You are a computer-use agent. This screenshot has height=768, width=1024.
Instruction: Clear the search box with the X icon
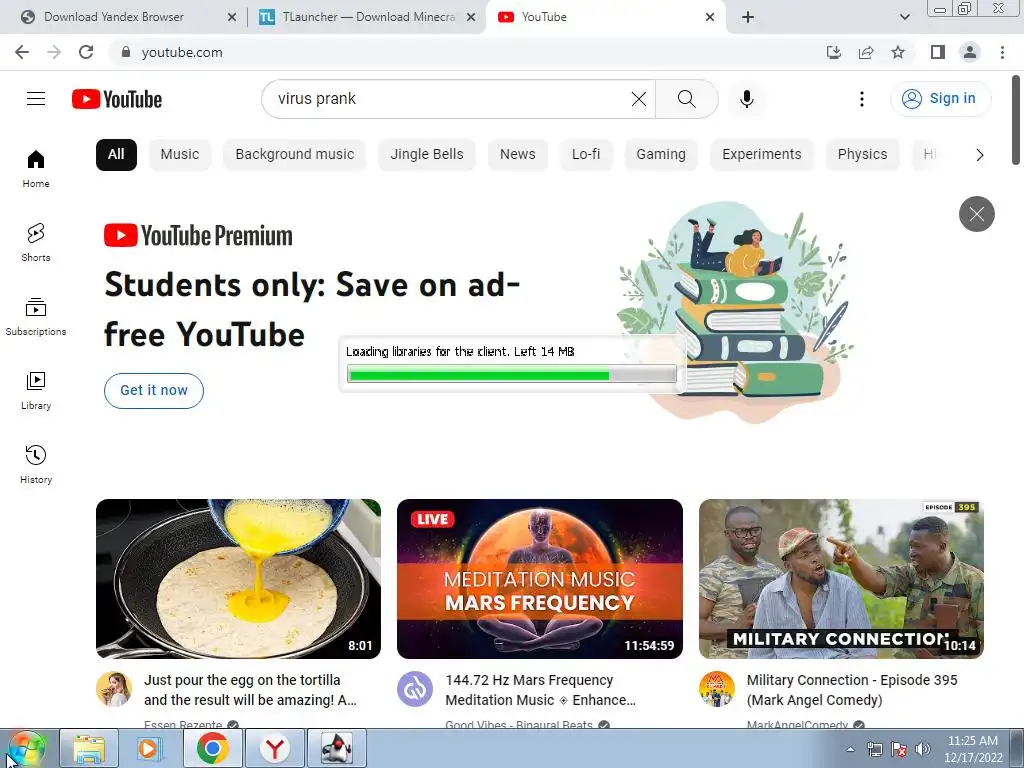639,99
